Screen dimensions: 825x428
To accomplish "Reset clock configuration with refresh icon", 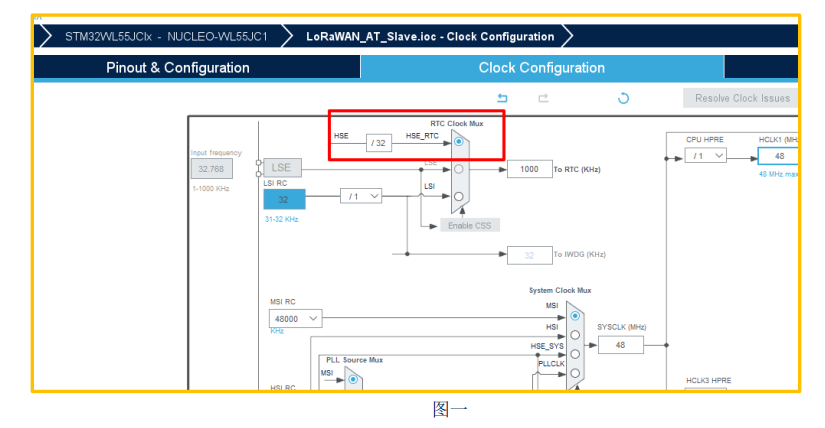I will pos(623,98).
